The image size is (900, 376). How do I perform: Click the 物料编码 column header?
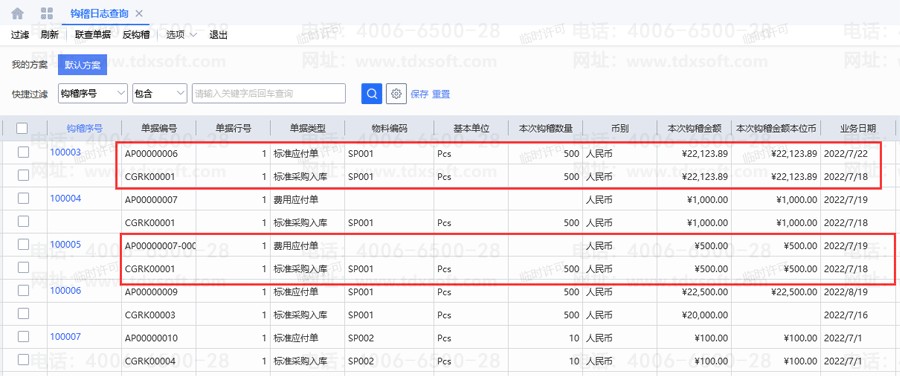coord(389,129)
